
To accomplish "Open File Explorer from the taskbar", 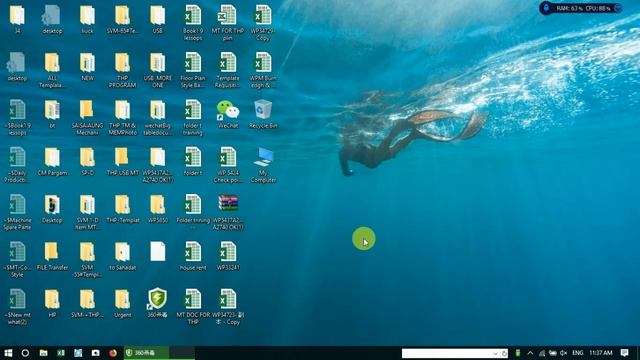I will pyautogui.click(x=43, y=353).
